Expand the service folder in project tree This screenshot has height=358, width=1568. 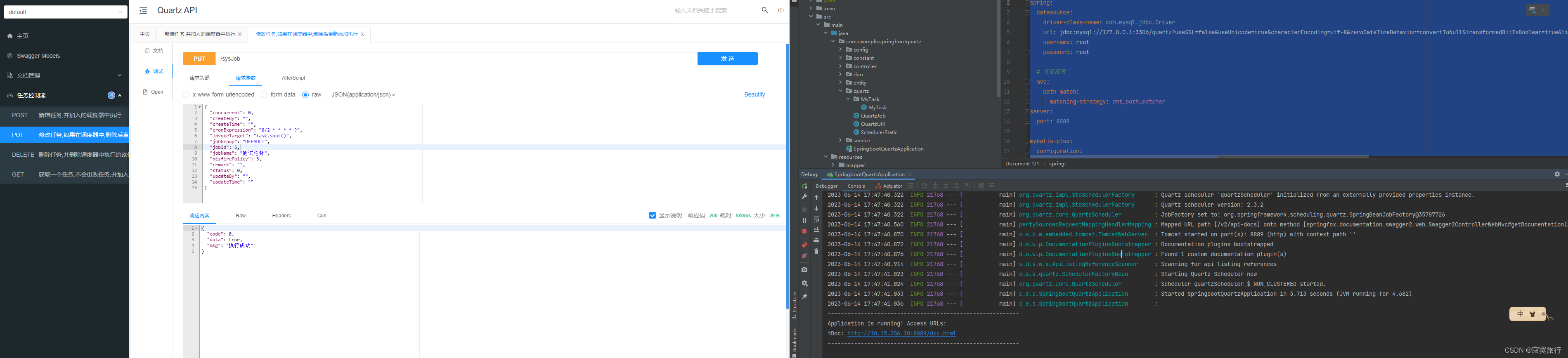(841, 140)
